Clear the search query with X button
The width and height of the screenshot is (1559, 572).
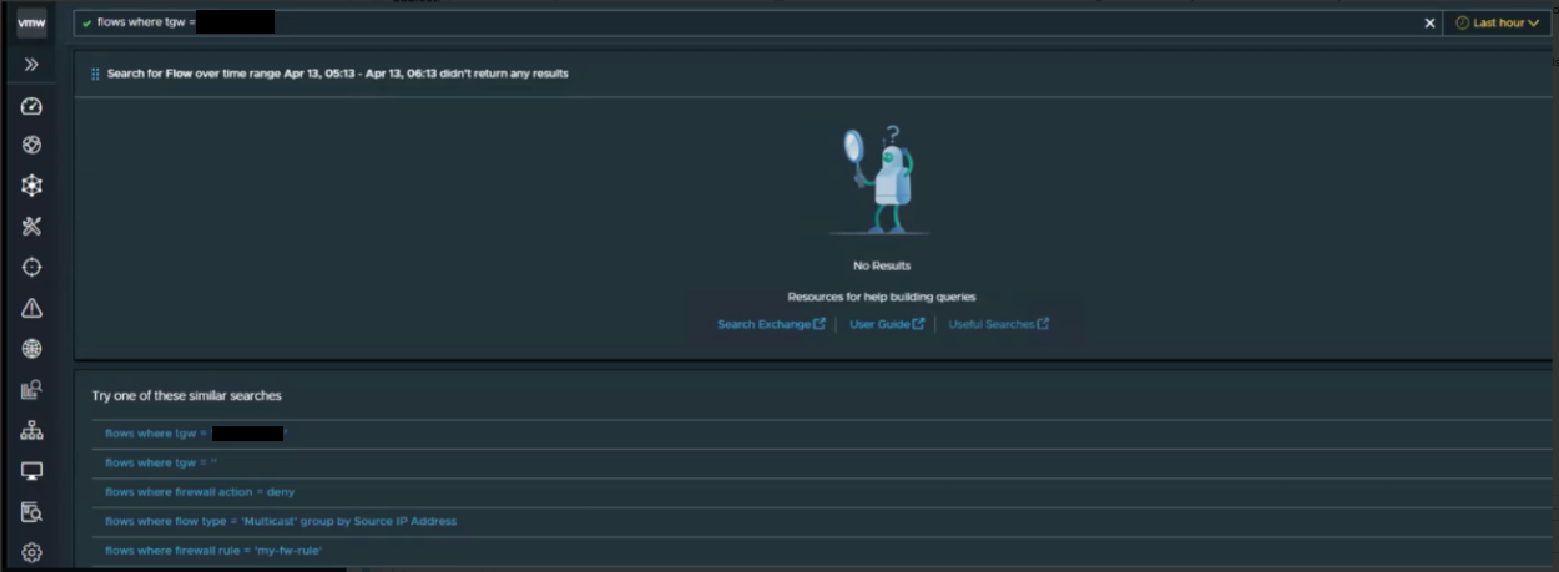pyautogui.click(x=1430, y=23)
